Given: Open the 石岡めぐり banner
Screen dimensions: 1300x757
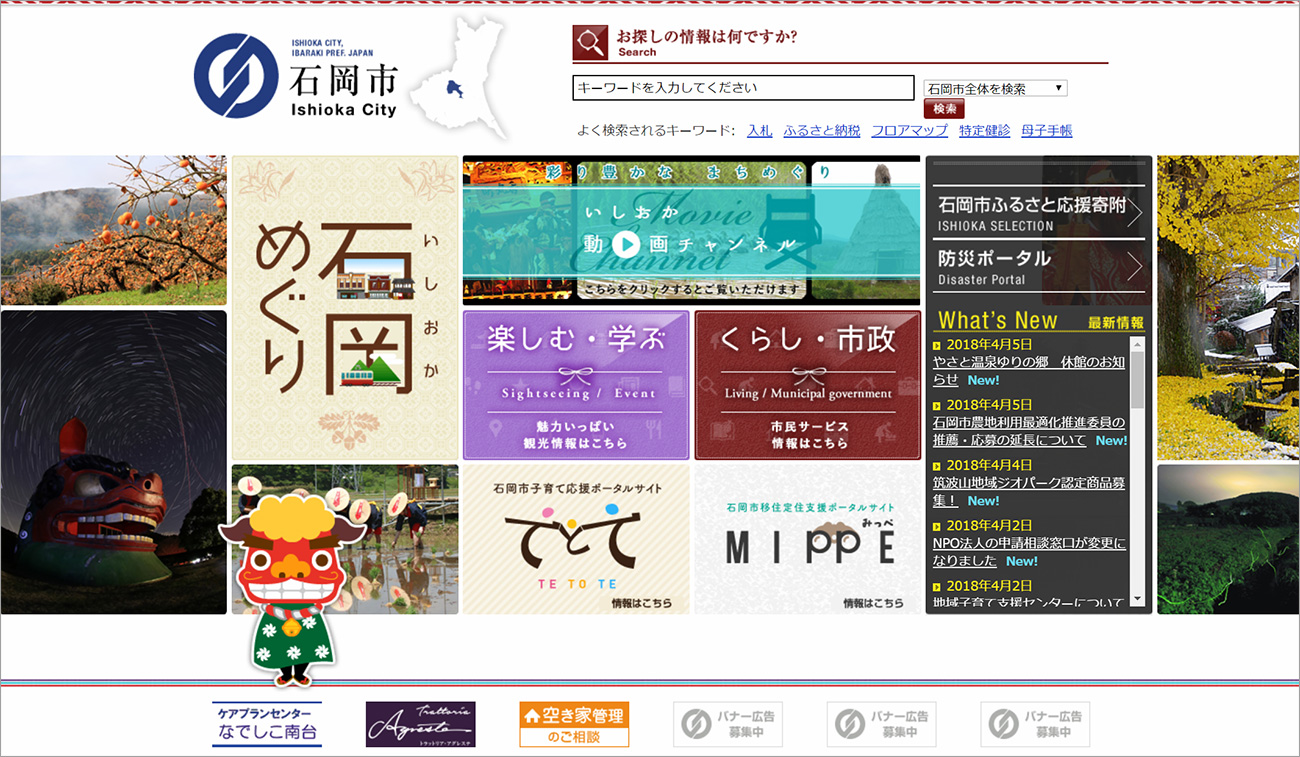Looking at the screenshot, I should click(345, 307).
